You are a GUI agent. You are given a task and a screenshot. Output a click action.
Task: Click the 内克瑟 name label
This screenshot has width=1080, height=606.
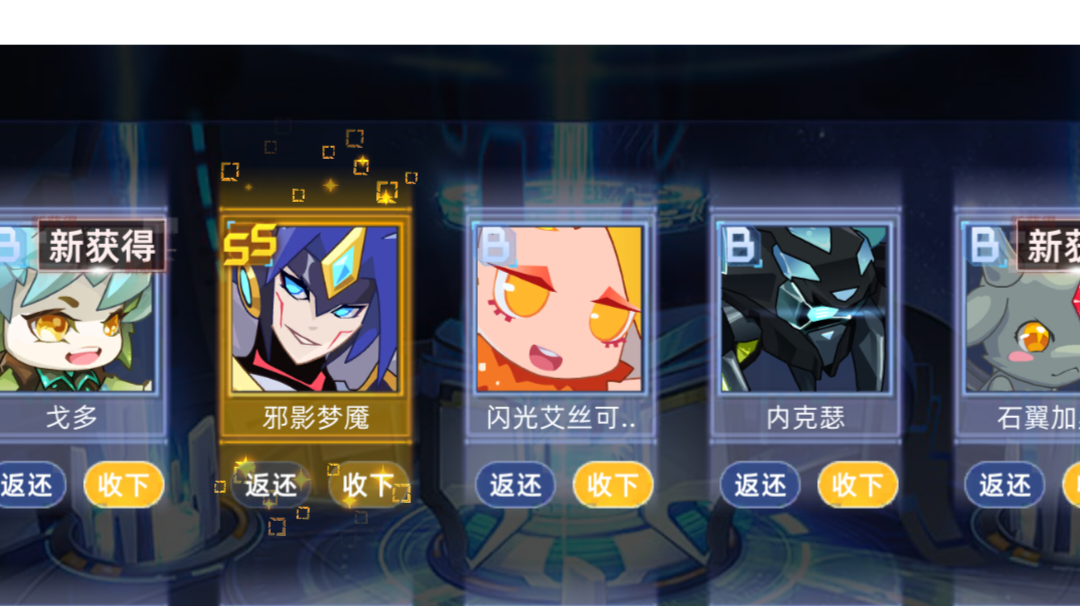pos(805,417)
